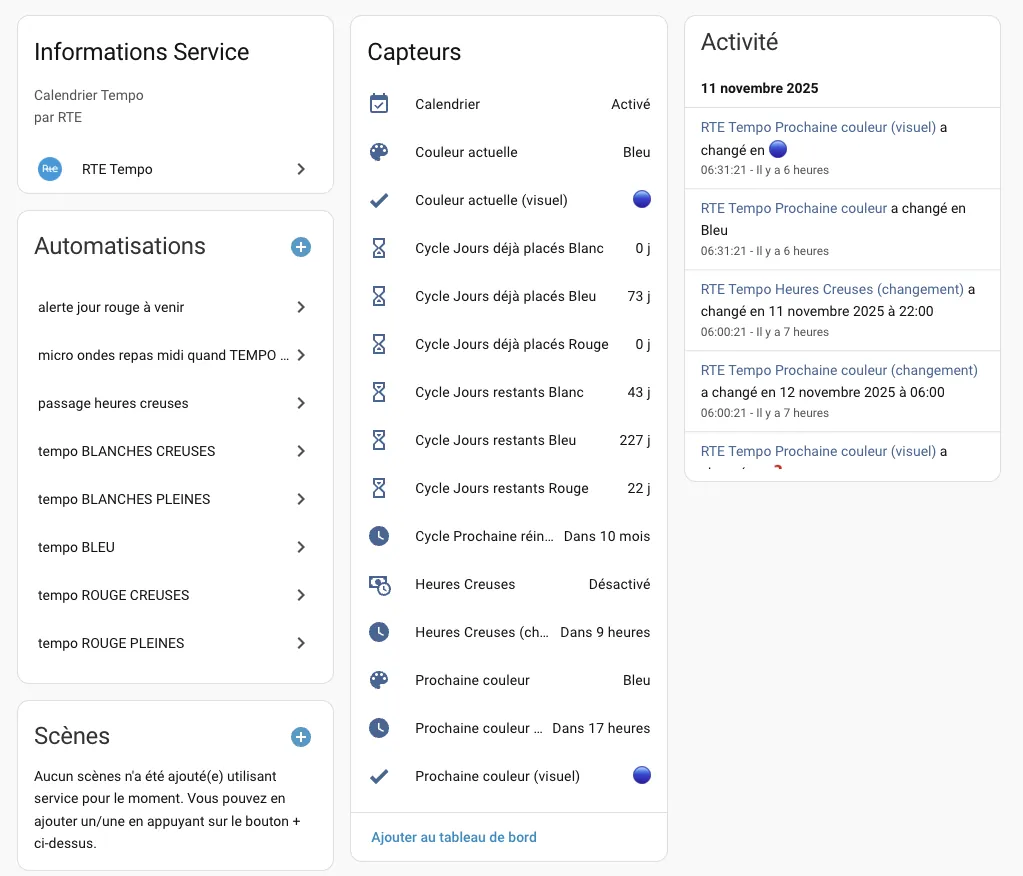1023x876 pixels.
Task: Click the Heures Creuses sensor icon
Action: click(x=380, y=584)
